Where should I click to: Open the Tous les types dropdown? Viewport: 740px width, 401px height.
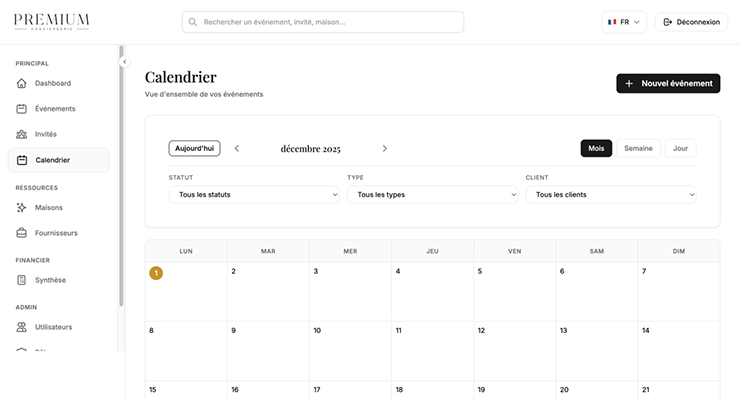click(x=432, y=194)
